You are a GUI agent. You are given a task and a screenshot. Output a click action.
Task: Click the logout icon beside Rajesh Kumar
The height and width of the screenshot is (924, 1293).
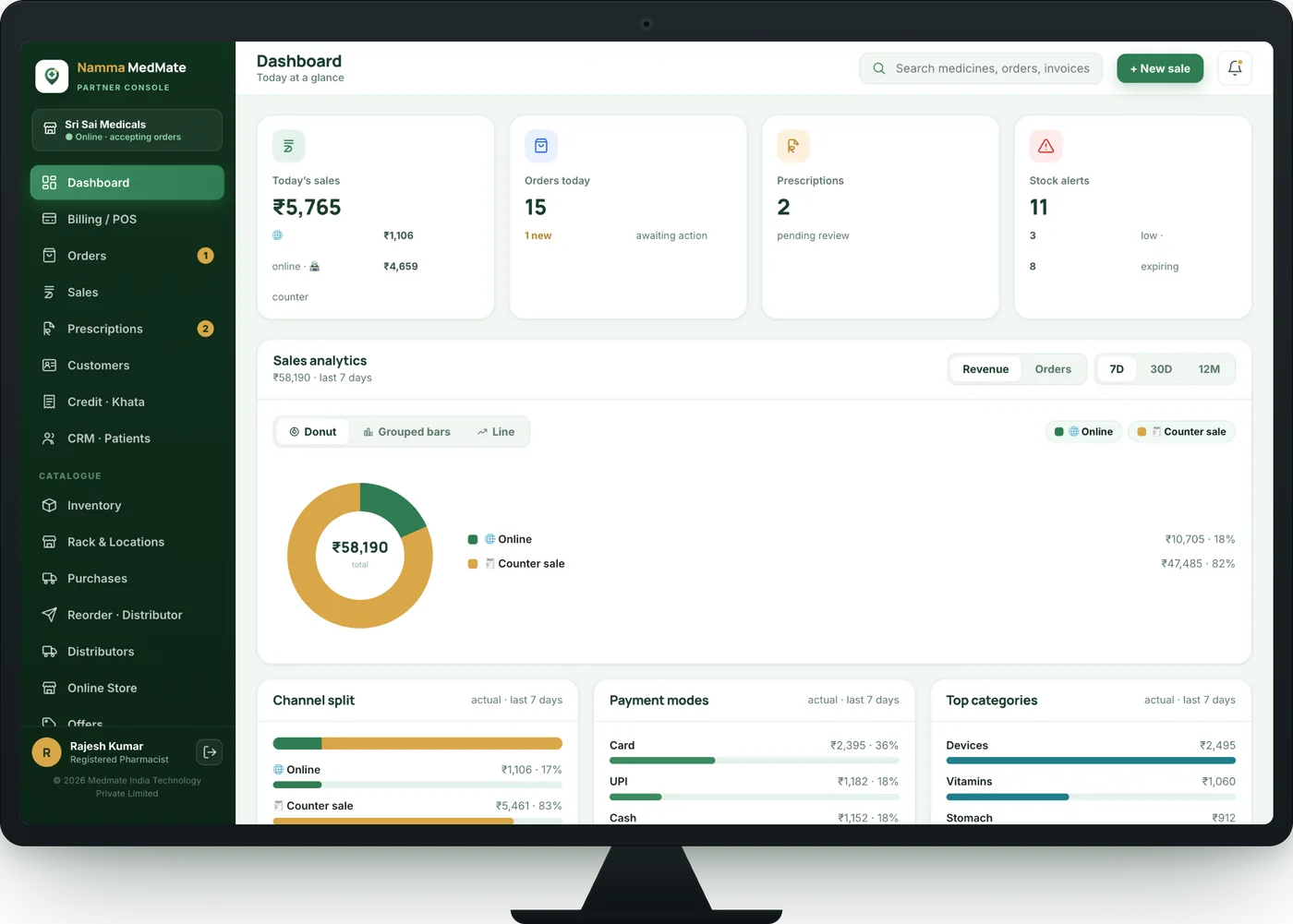tap(210, 752)
